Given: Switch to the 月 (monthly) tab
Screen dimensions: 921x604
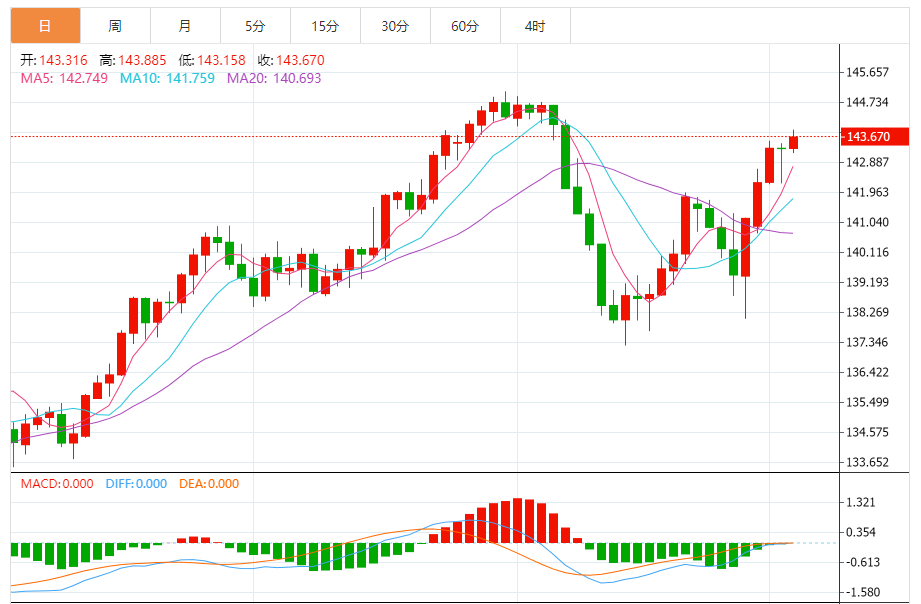Looking at the screenshot, I should pyautogui.click(x=185, y=26).
